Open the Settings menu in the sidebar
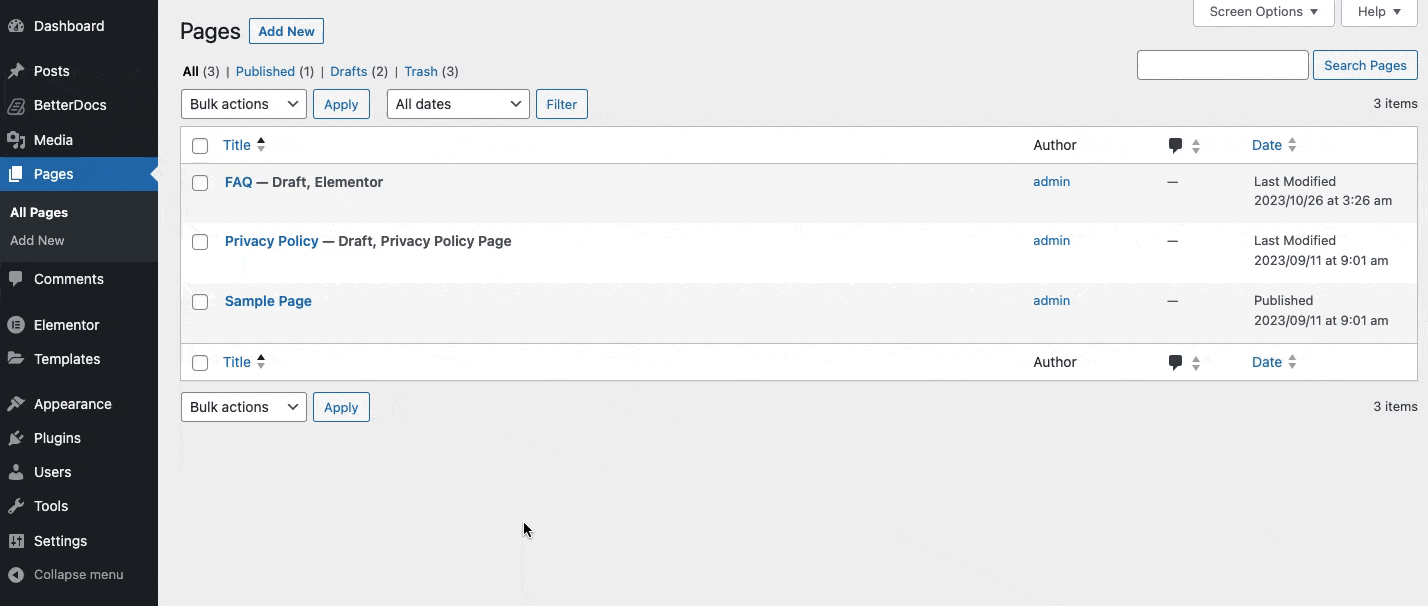Screen dimensions: 1428x606 [60, 541]
